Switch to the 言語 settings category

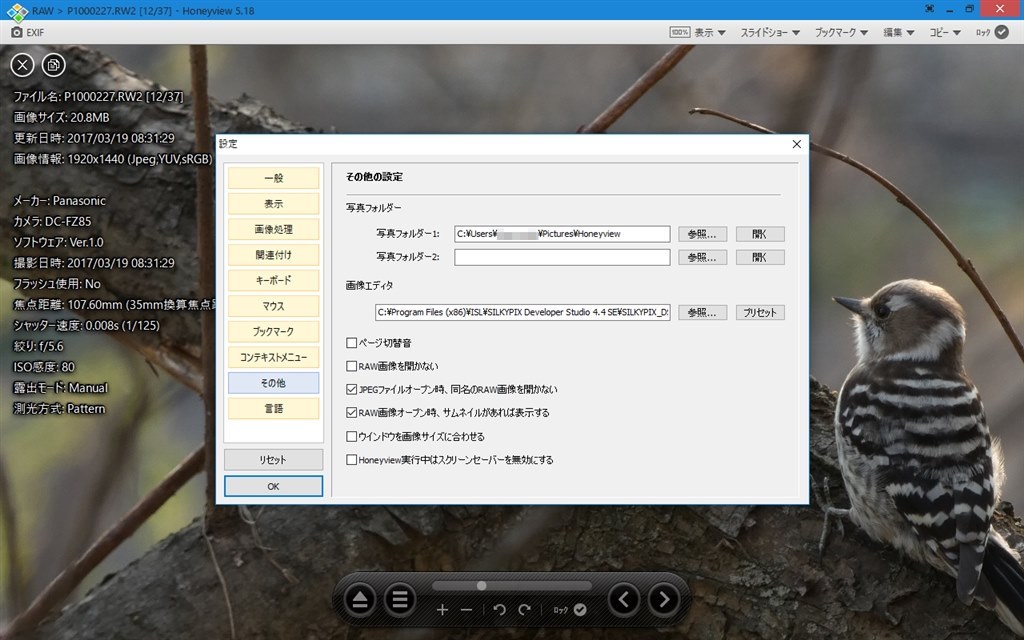click(x=273, y=408)
